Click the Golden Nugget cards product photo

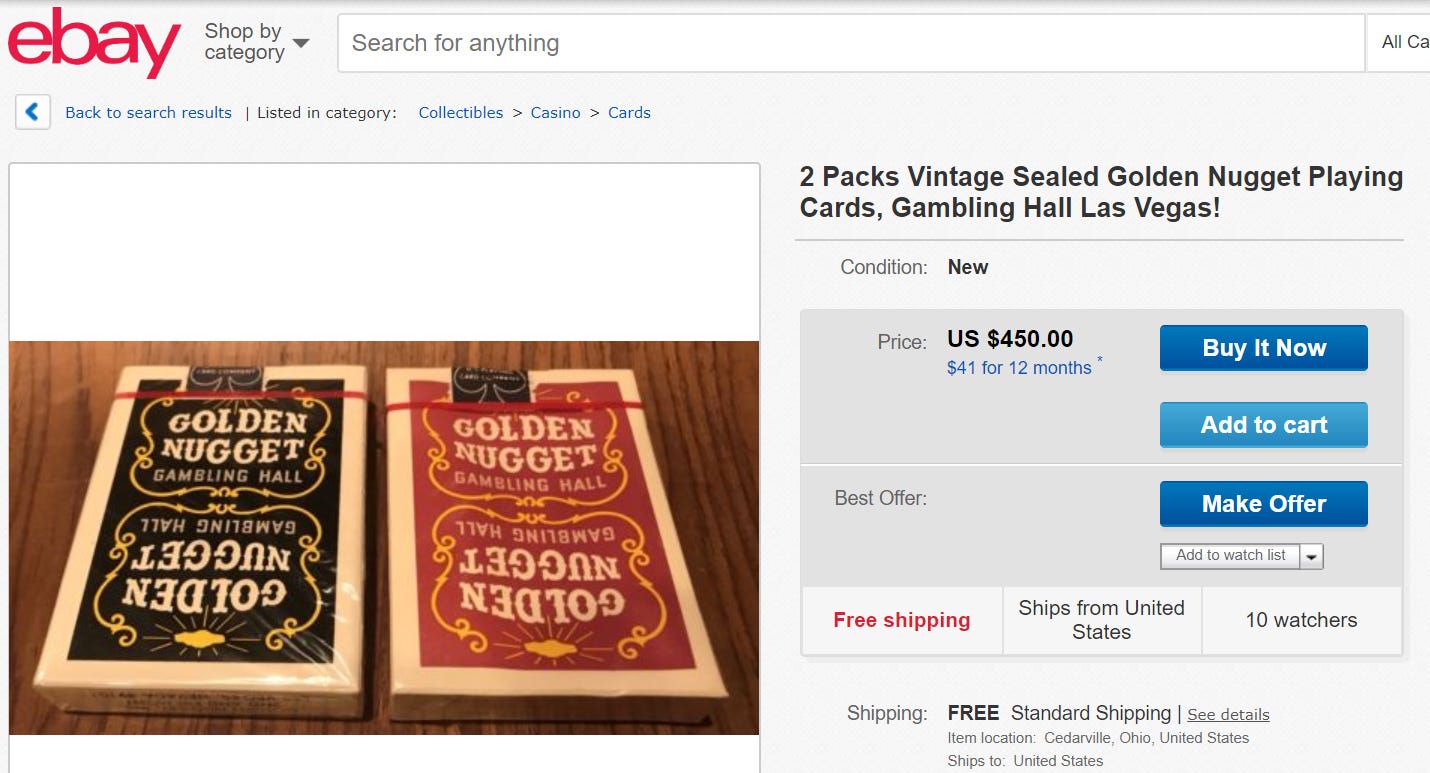point(384,538)
